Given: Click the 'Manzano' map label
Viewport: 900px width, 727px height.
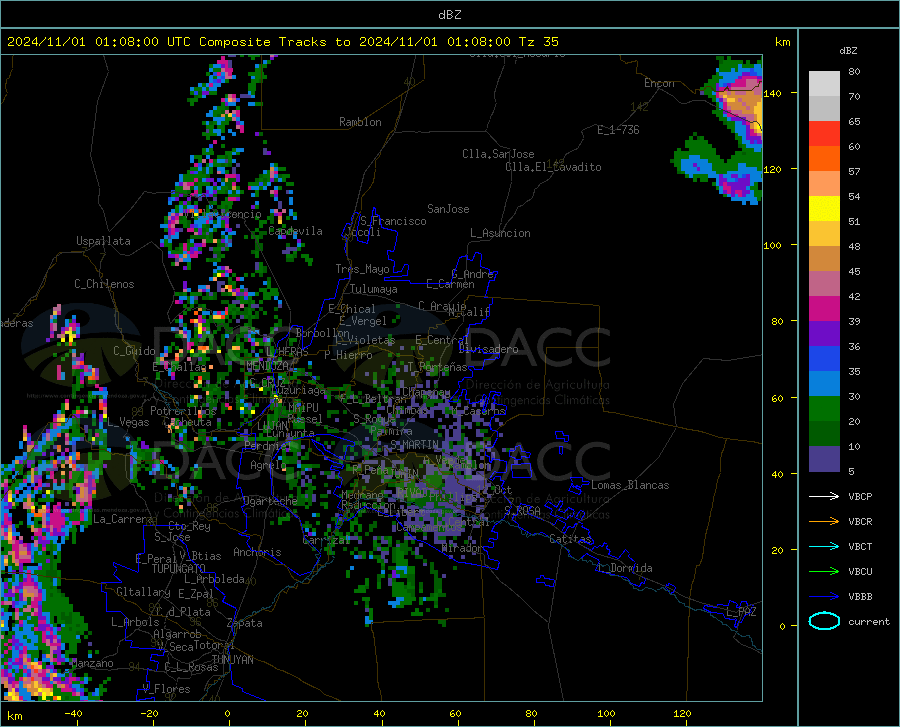Looking at the screenshot, I should coord(92,663).
